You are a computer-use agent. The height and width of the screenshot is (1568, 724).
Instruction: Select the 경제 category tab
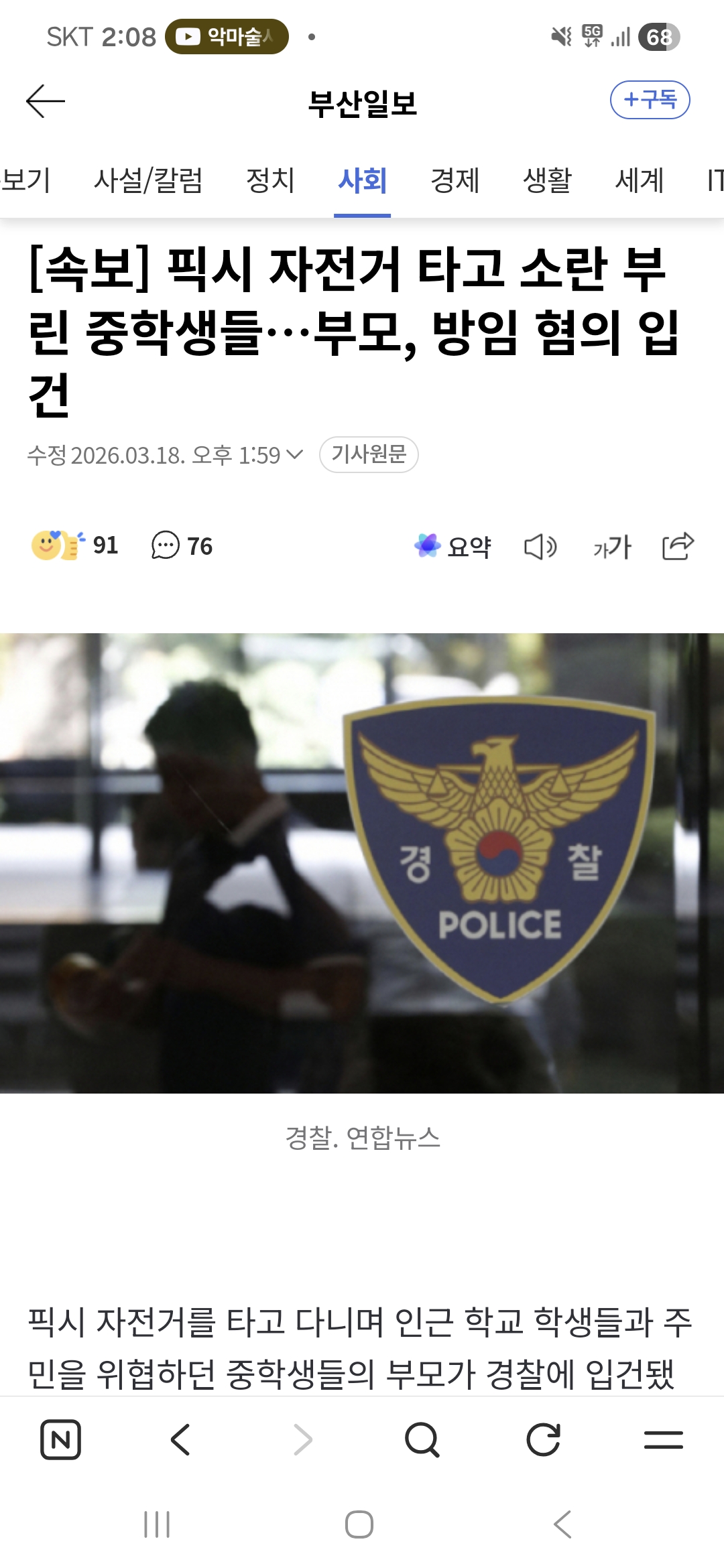coord(455,180)
